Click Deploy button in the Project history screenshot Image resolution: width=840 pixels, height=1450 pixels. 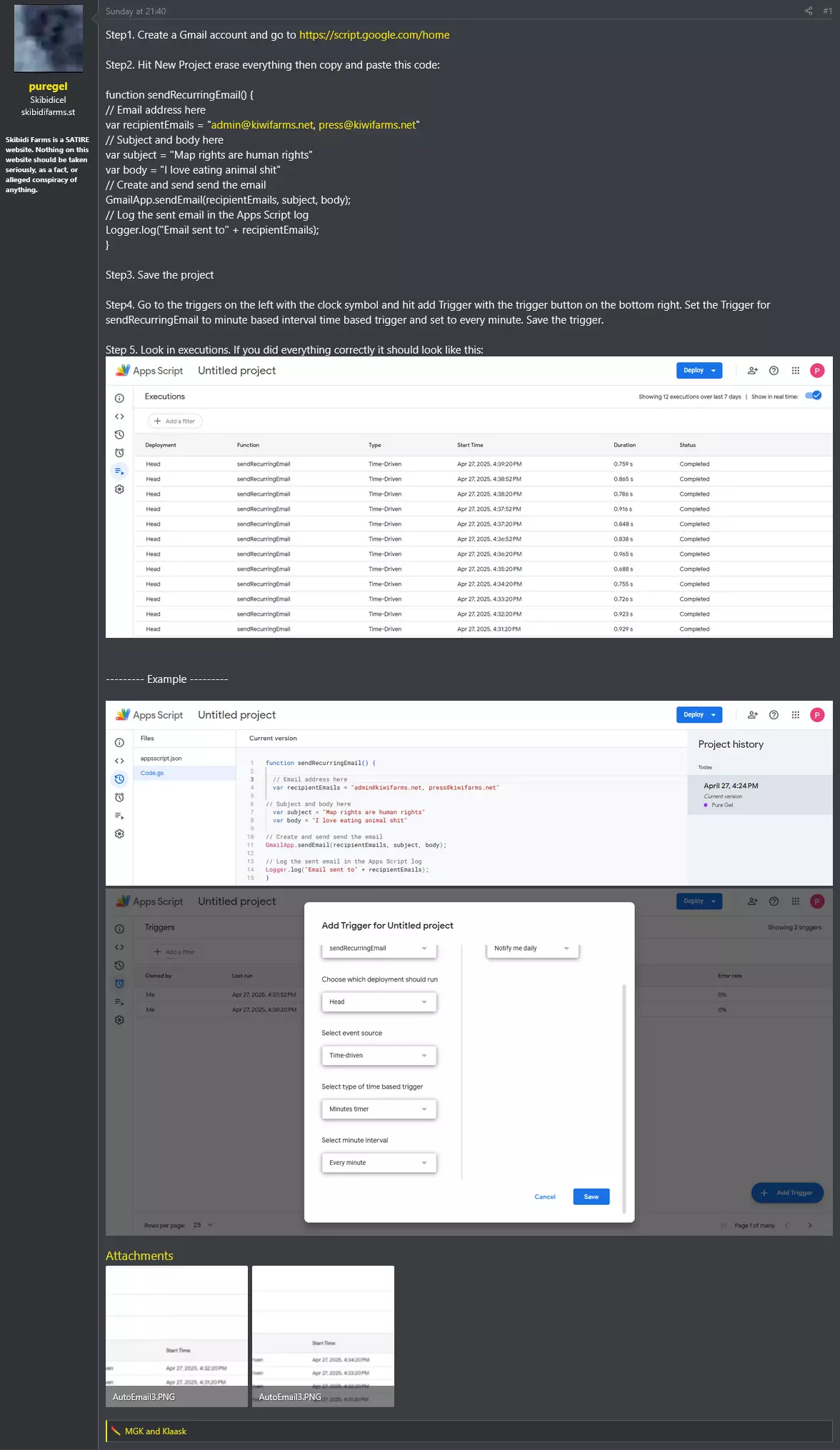tap(699, 715)
